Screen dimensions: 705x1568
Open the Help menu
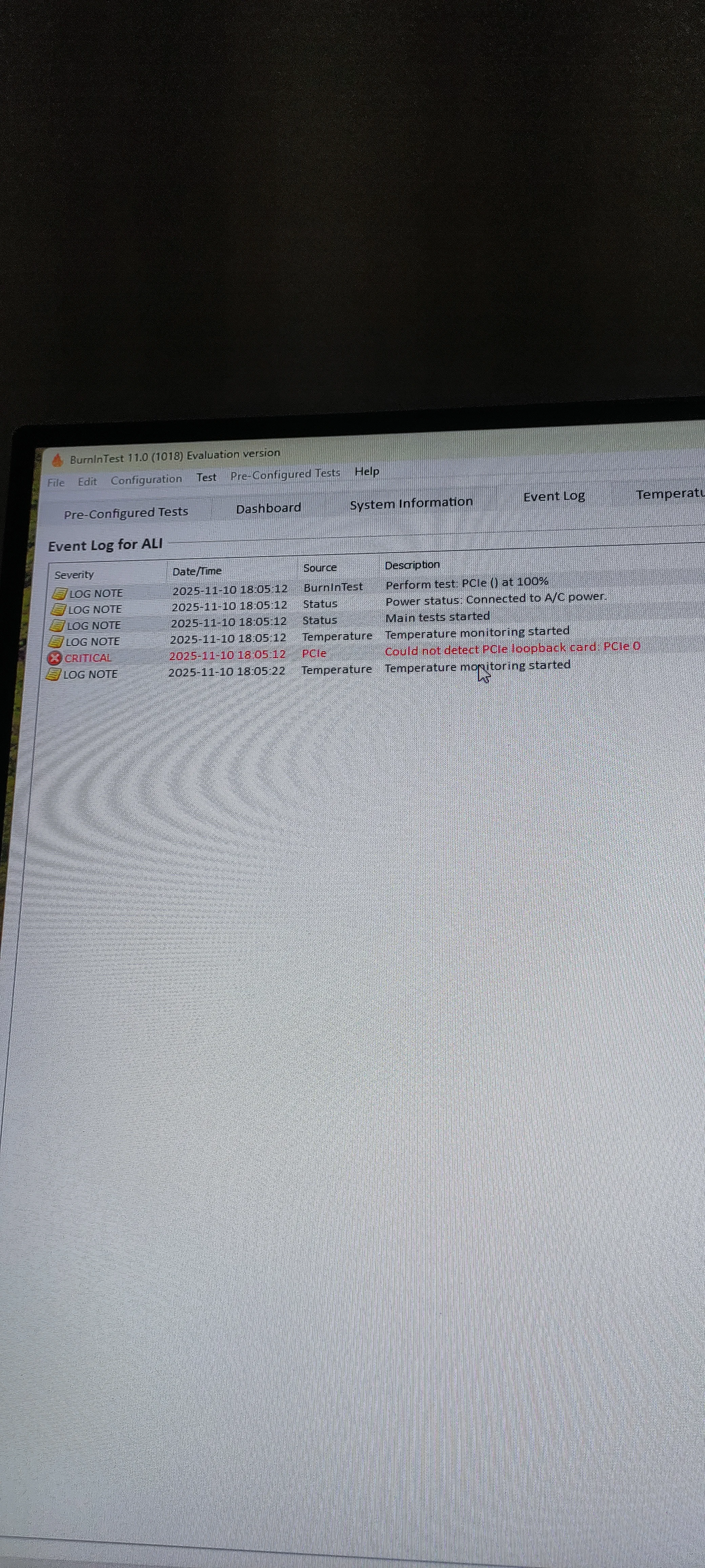click(x=367, y=472)
